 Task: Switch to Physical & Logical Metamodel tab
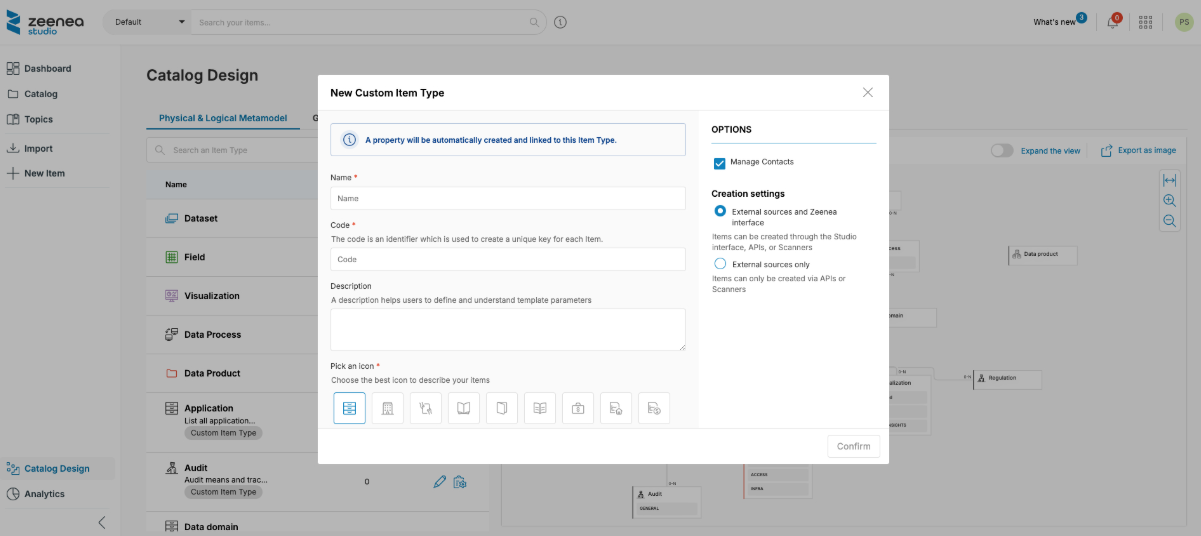[223, 118]
